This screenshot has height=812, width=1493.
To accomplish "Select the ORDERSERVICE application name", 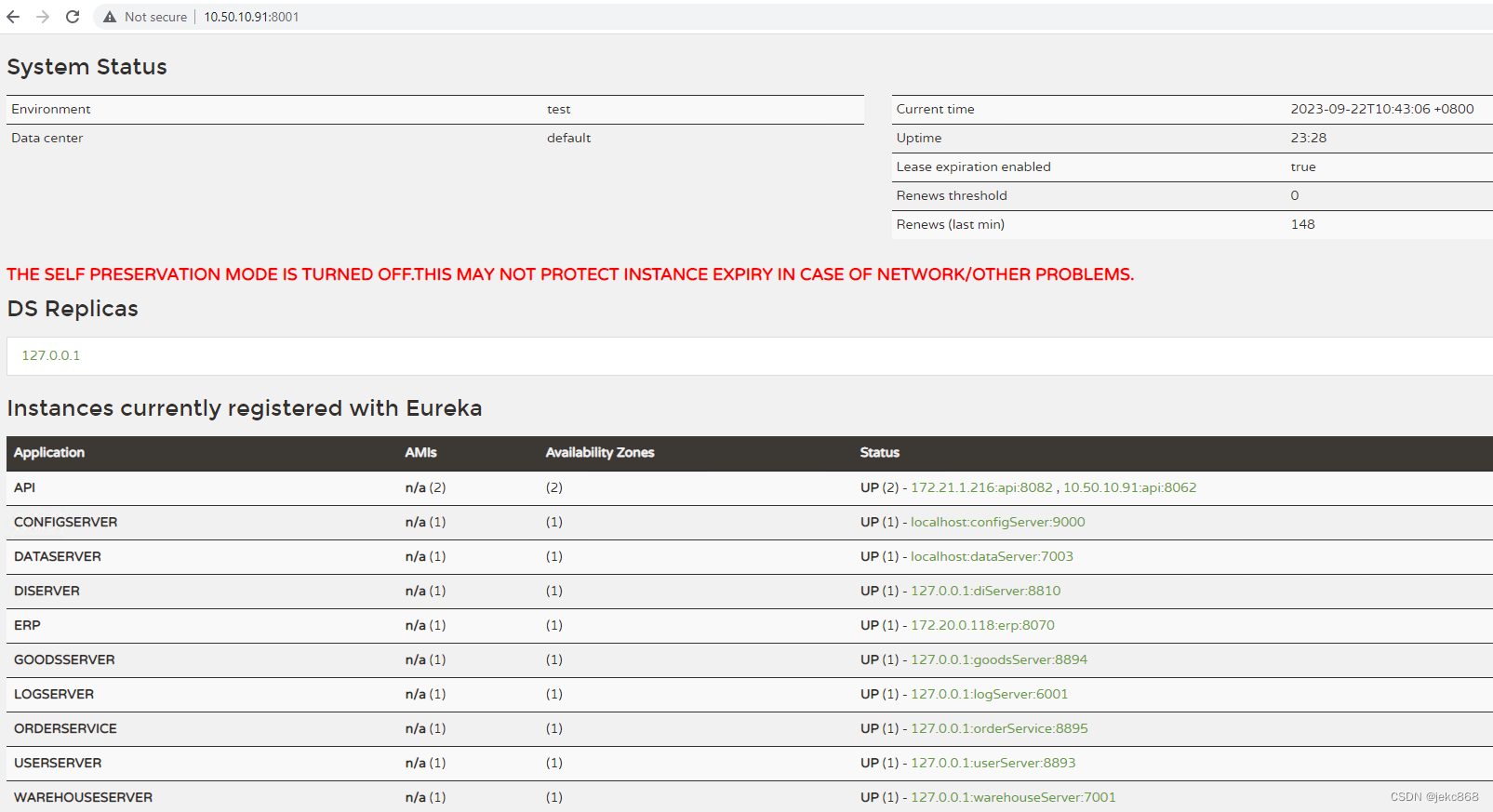I will [x=66, y=728].
